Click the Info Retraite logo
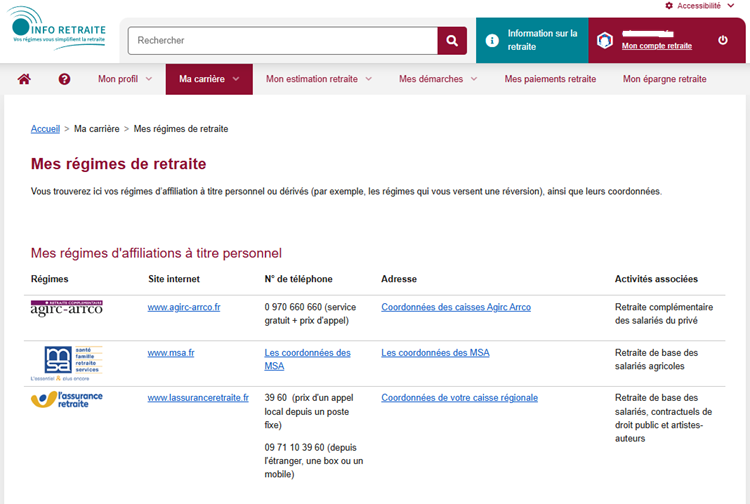The height and width of the screenshot is (504, 750). (59, 29)
